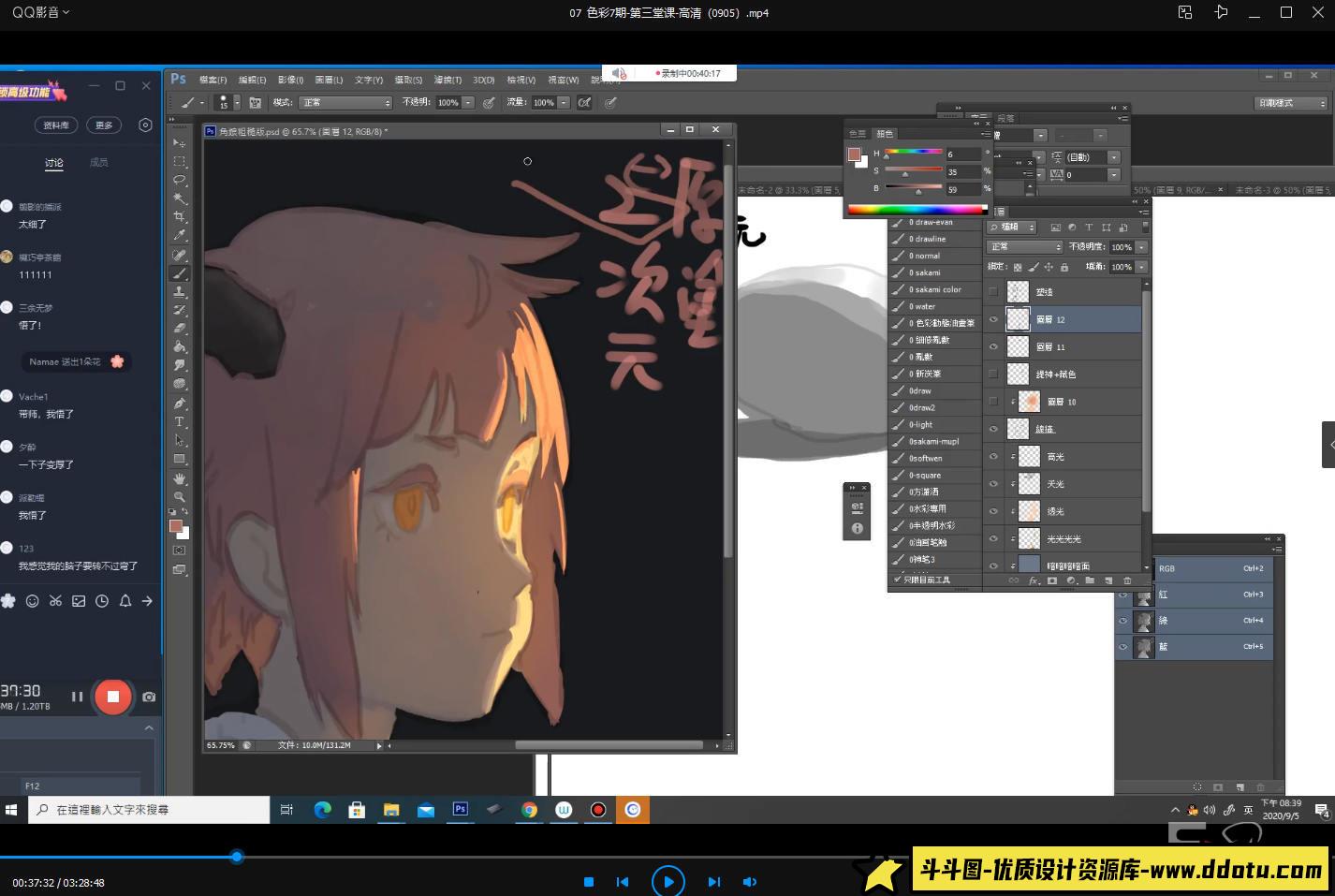Take a snapshot with camera icon
1335x896 pixels.
pyautogui.click(x=149, y=697)
